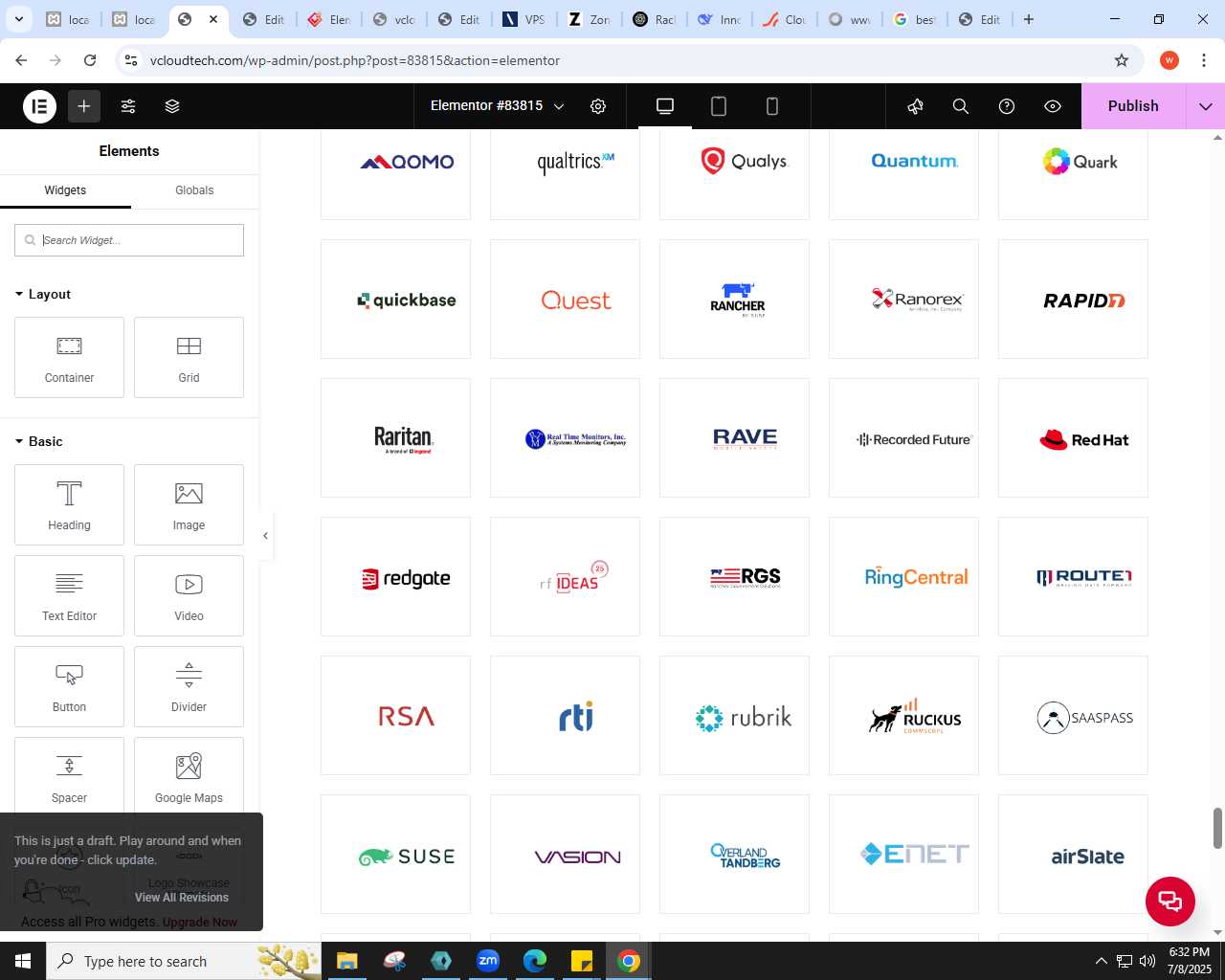The width and height of the screenshot is (1225, 980).
Task: Select the Grid widget
Action: point(189,357)
